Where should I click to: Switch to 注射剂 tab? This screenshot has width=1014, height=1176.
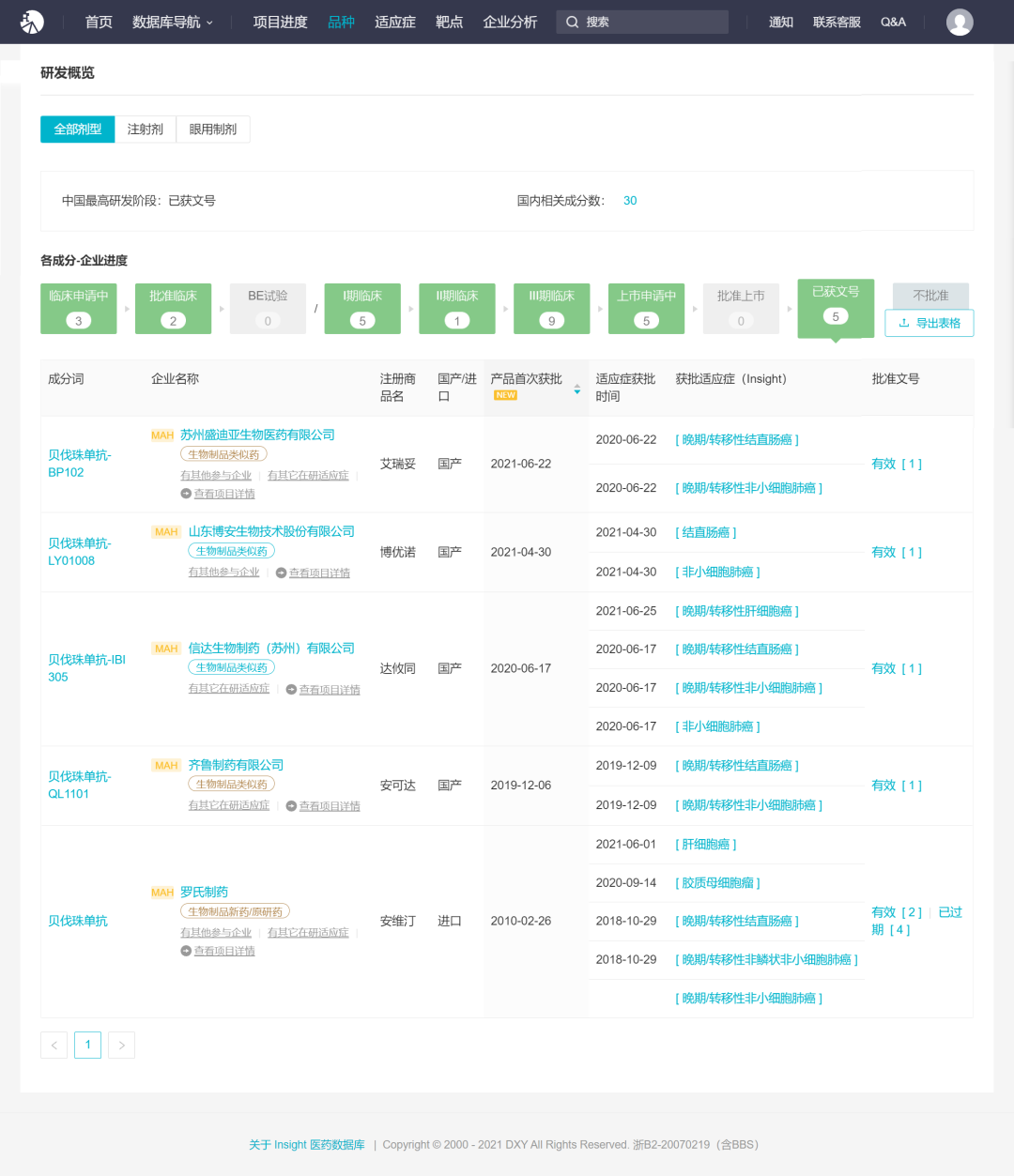(x=146, y=130)
